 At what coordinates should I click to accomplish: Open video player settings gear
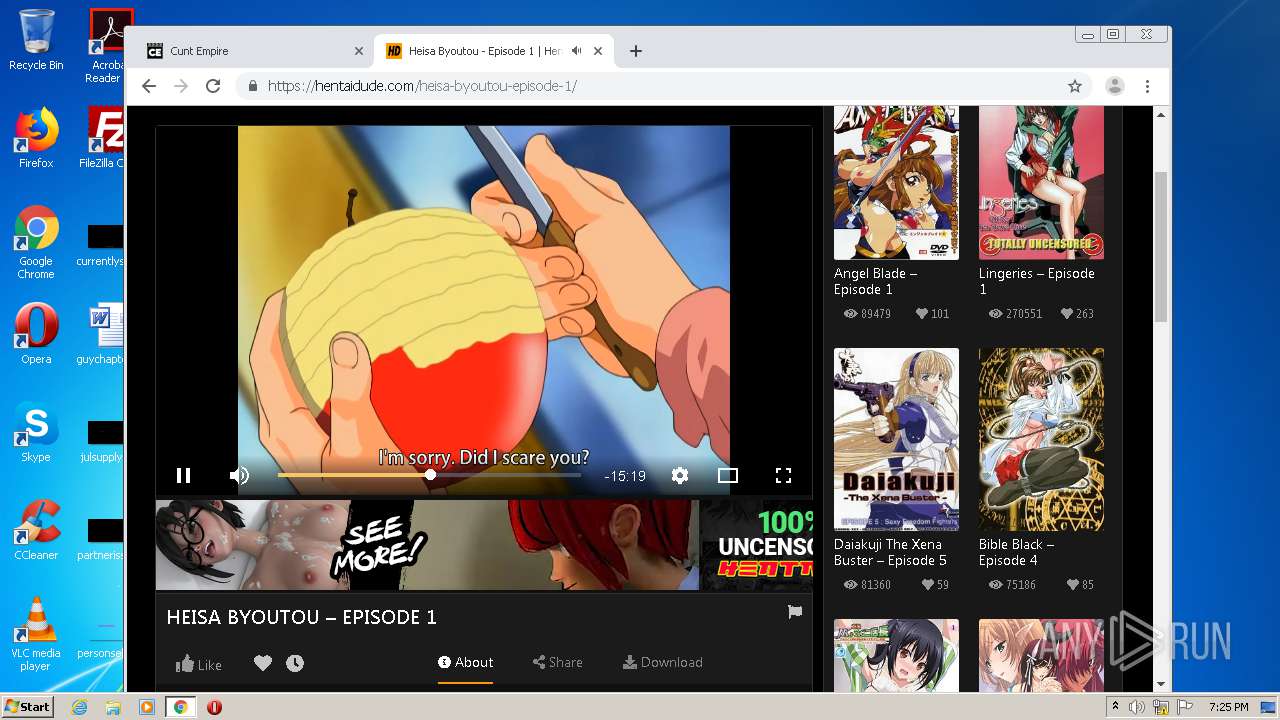[x=680, y=476]
